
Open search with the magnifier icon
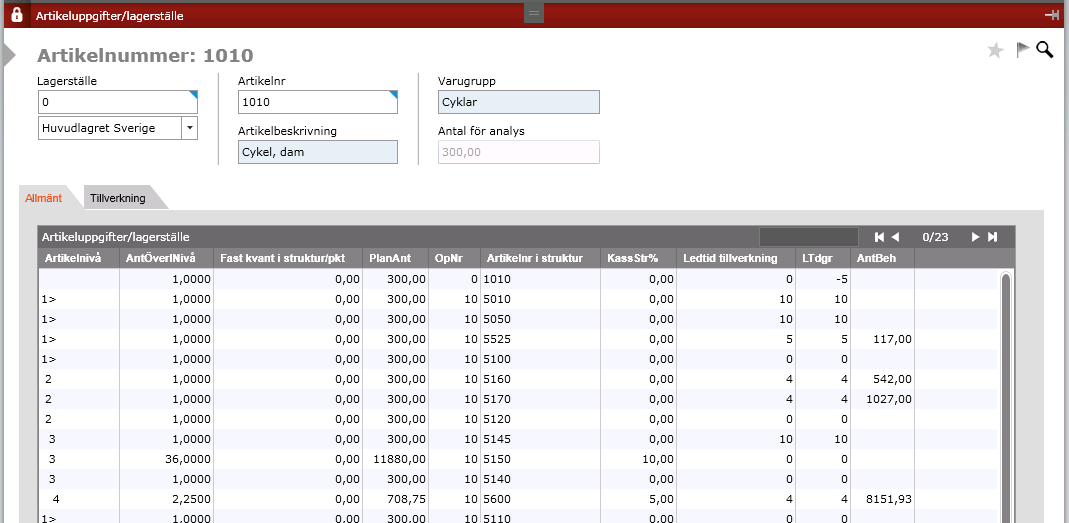click(x=1044, y=50)
